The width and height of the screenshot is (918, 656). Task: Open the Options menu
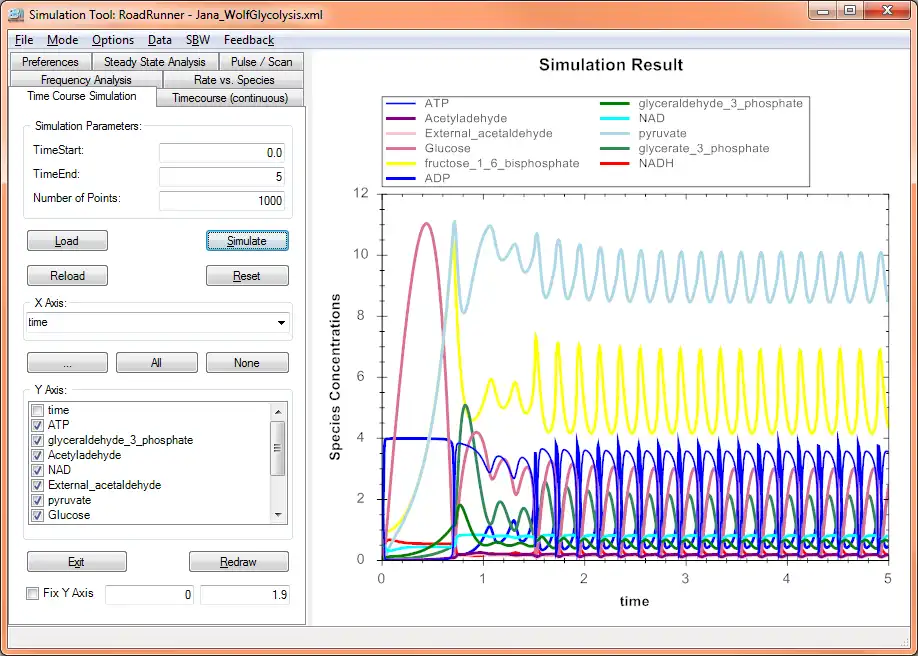113,40
